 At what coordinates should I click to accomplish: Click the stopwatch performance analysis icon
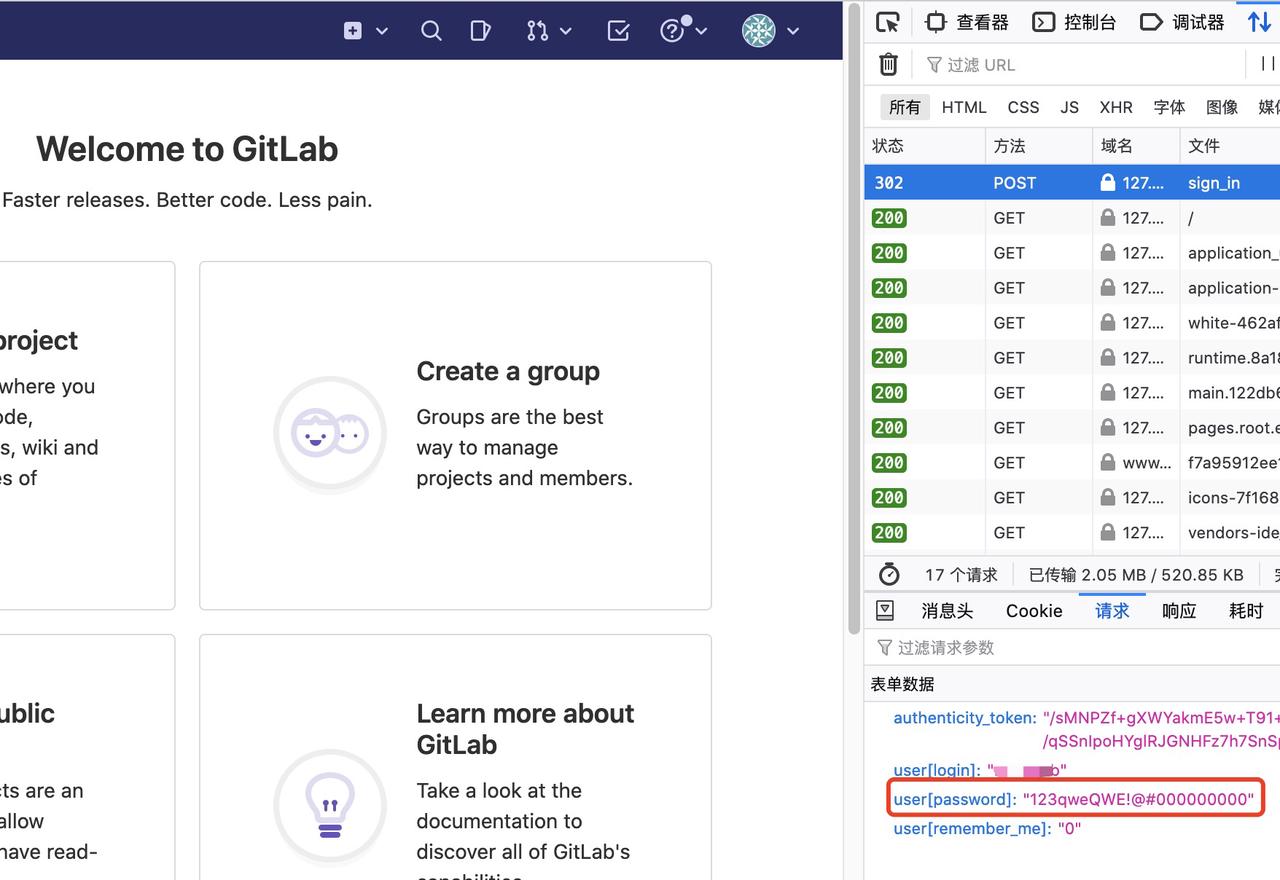click(889, 574)
